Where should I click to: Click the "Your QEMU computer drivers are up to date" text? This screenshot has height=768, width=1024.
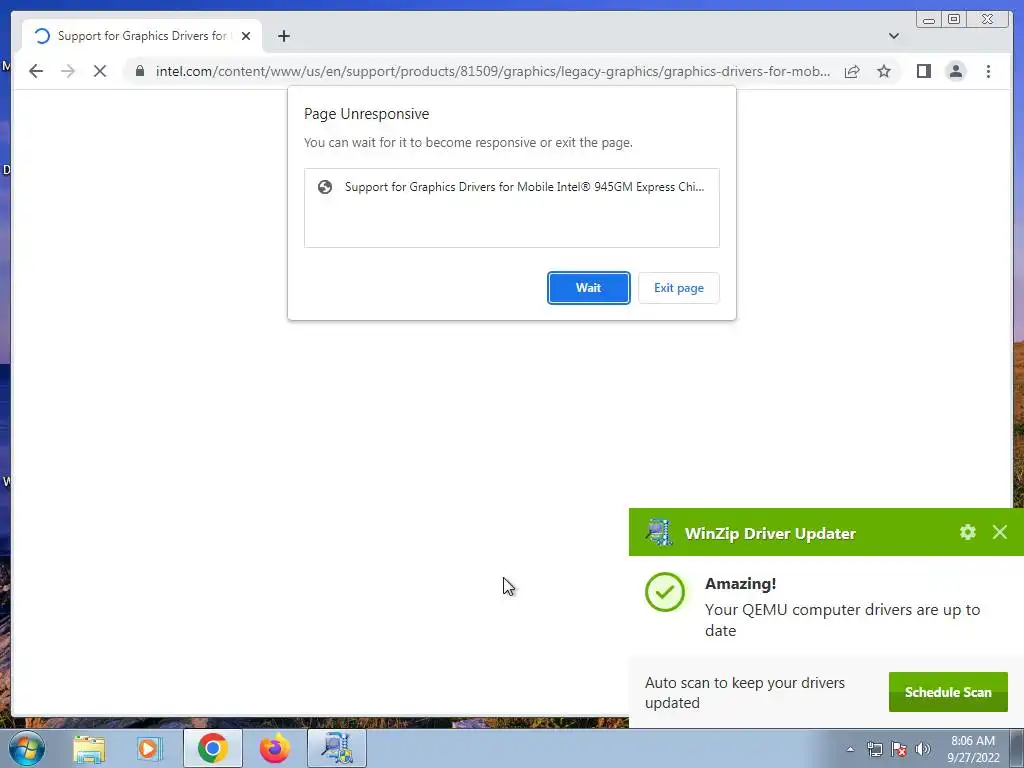(842, 620)
